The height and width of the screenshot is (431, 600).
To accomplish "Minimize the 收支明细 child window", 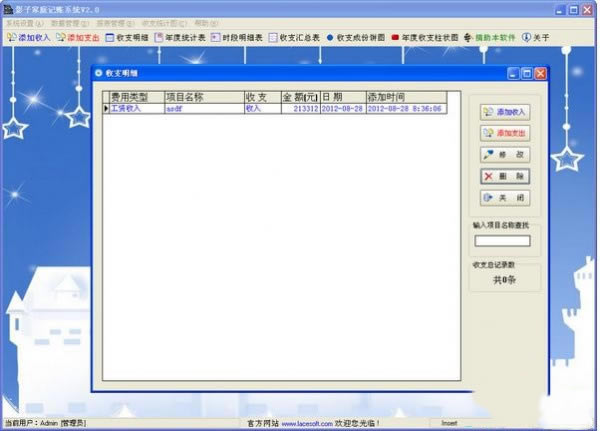I will [513, 73].
